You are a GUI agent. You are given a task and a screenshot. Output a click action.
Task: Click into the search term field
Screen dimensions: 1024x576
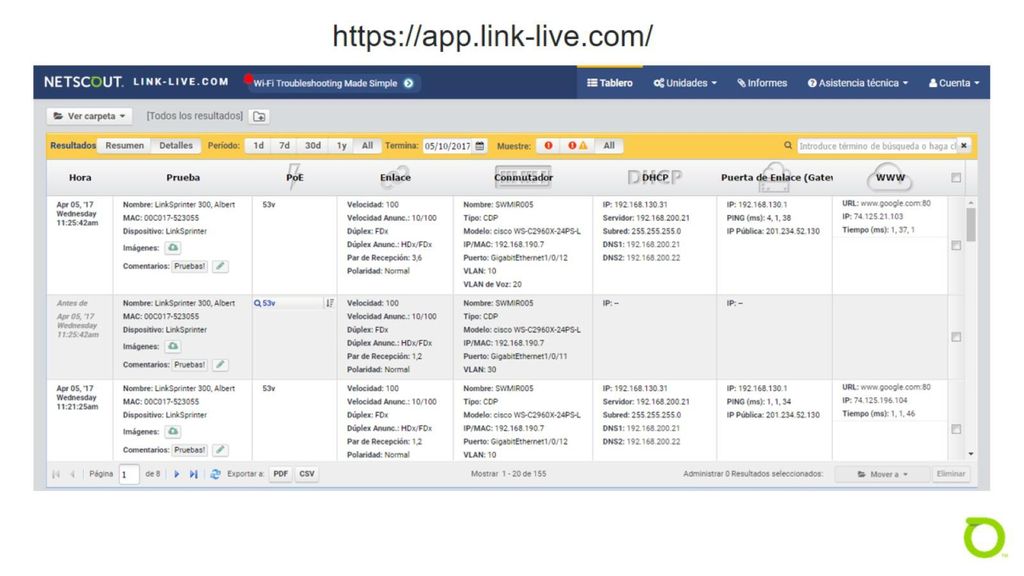(876, 146)
